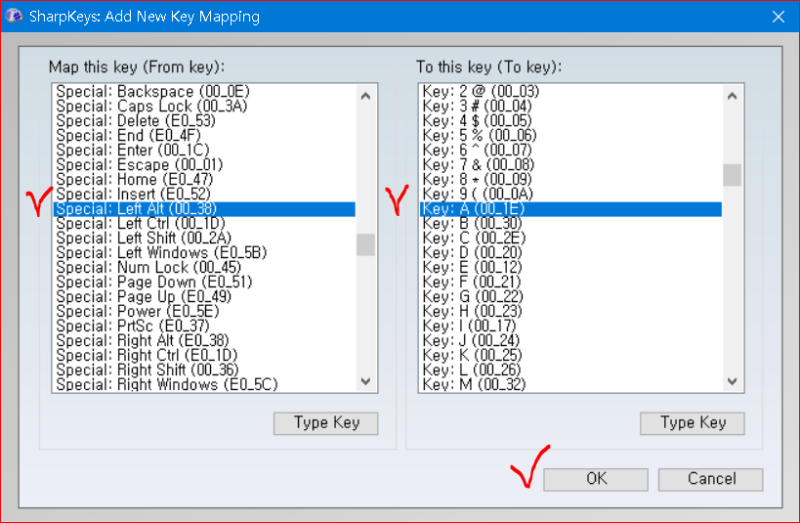Cancel the new key mapping
The image size is (800, 523).
click(711, 479)
